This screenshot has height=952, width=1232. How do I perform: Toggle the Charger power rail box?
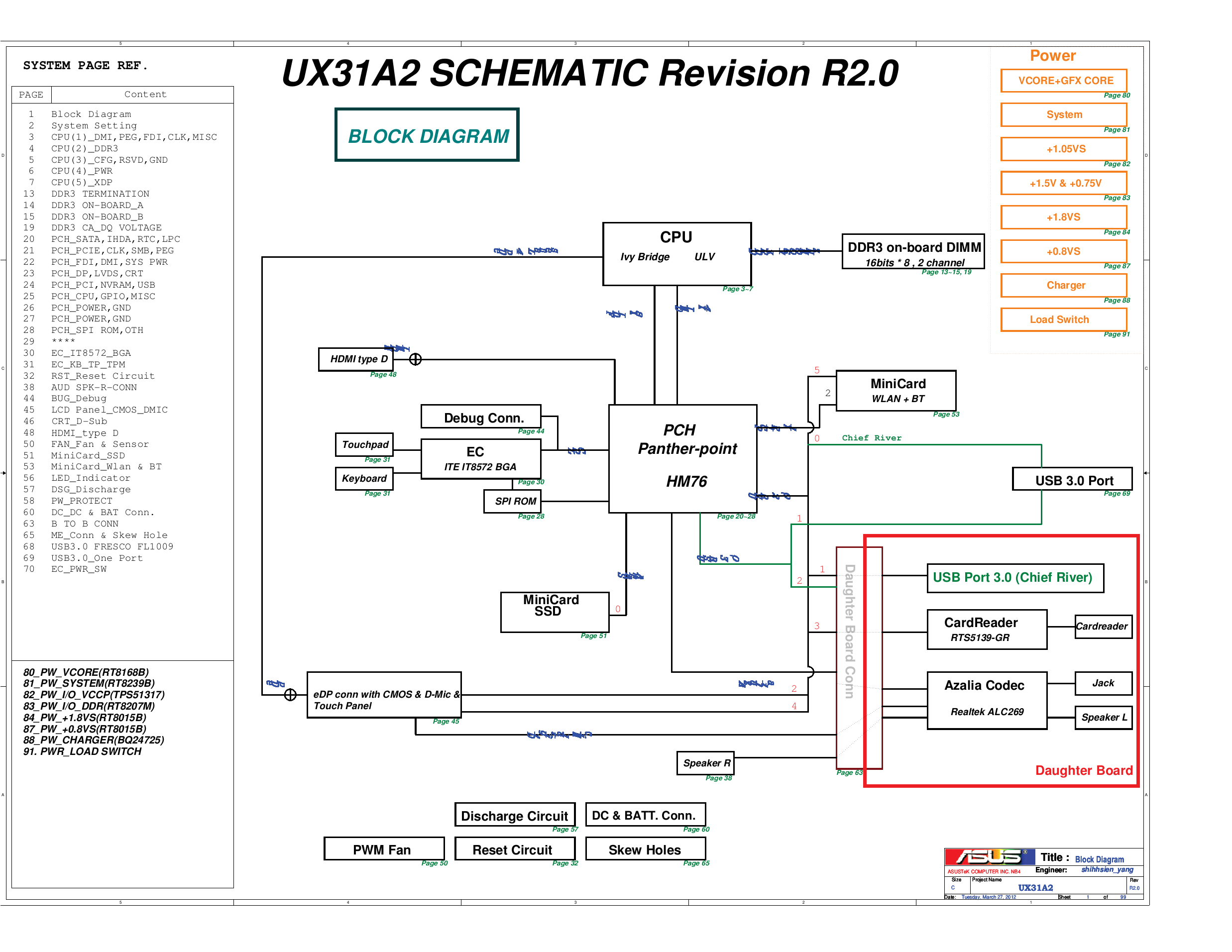coord(1063,285)
